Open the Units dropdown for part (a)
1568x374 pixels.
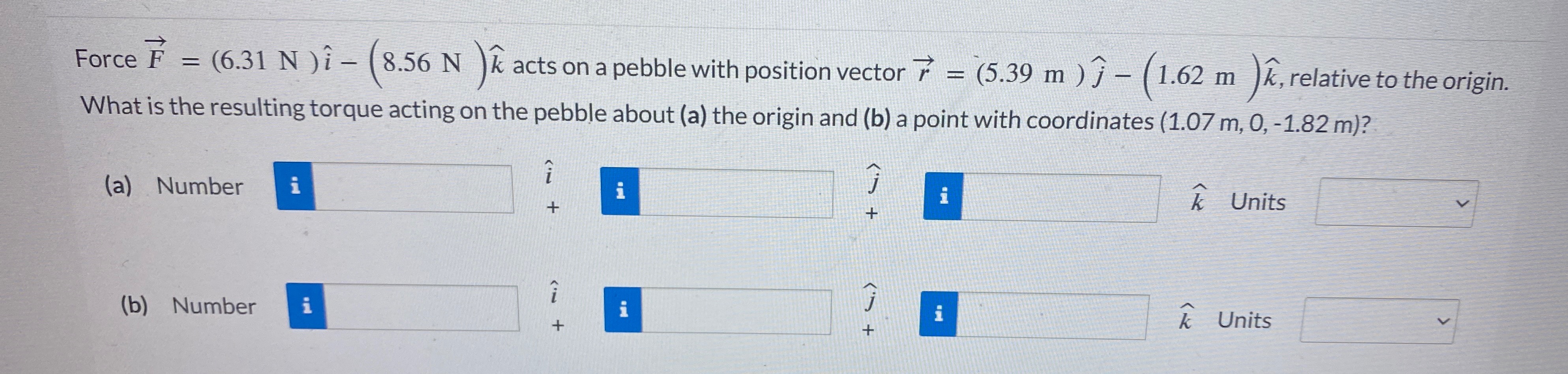pos(1396,203)
